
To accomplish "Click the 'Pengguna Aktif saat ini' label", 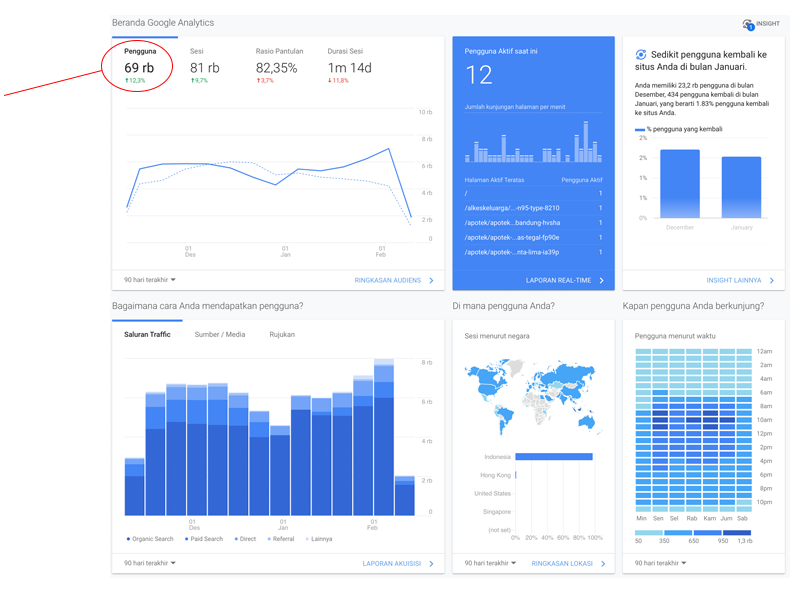I will pos(501,52).
